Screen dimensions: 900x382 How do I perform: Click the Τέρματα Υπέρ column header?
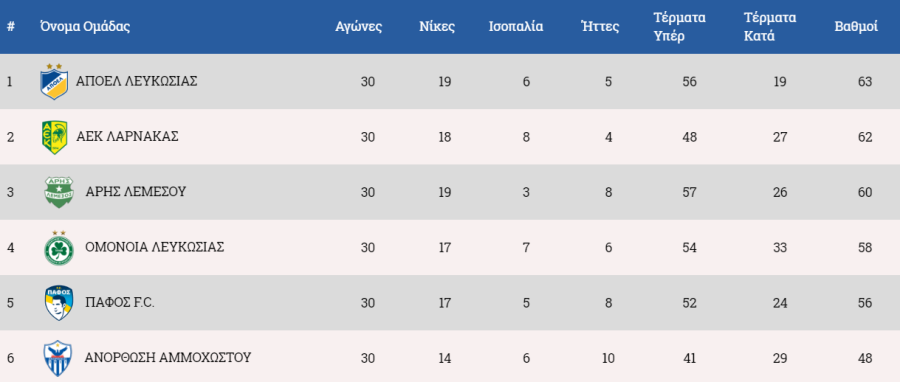(x=680, y=27)
